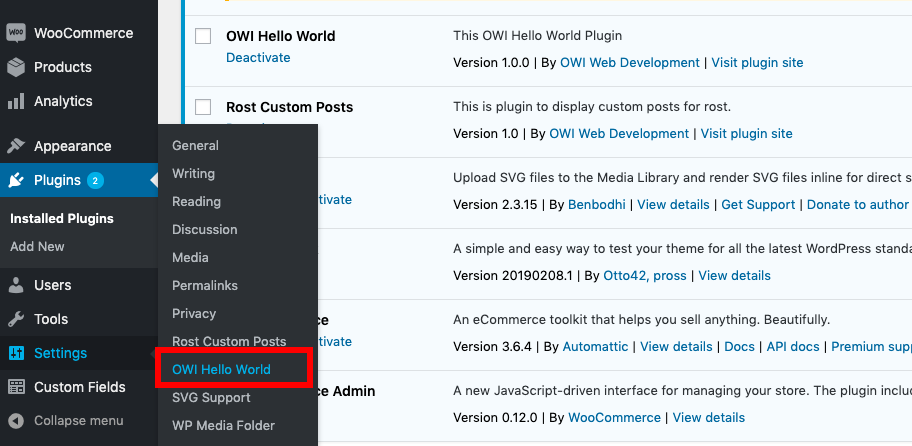View details for version 20190208.1 plugin
This screenshot has width=912, height=446.
click(x=735, y=276)
